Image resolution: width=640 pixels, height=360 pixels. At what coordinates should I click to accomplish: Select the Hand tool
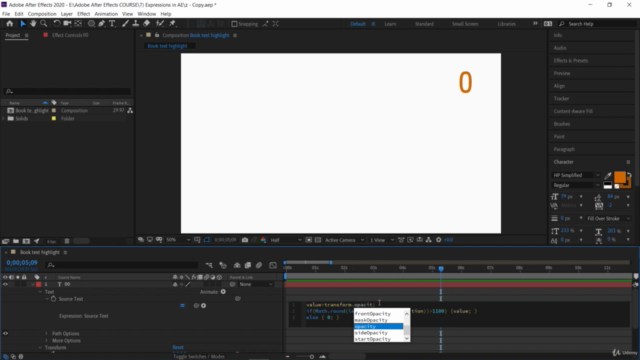pyautogui.click(x=33, y=24)
